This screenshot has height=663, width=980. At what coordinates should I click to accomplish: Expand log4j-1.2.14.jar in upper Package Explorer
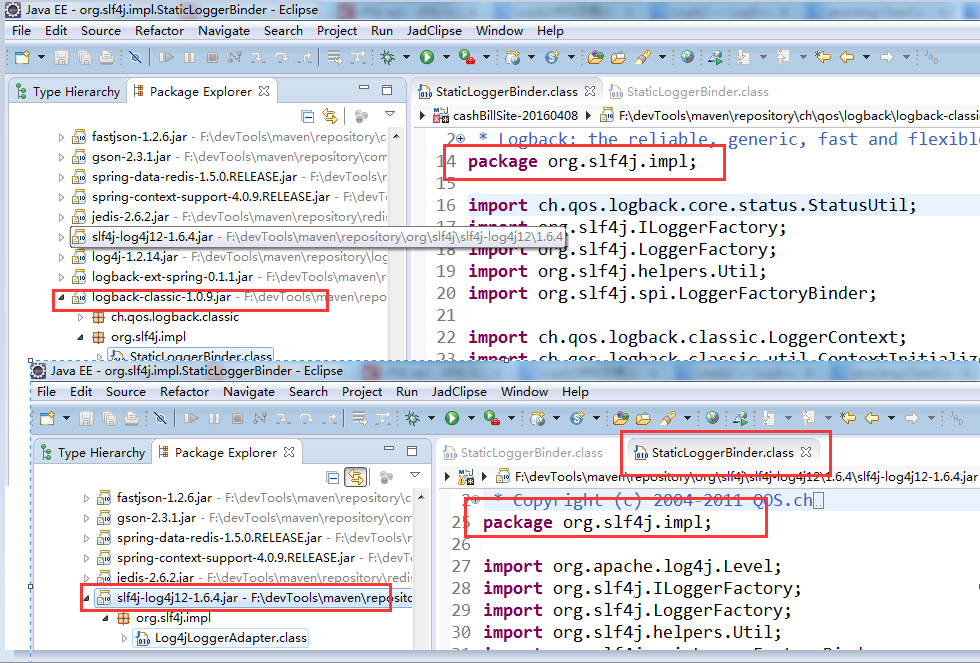(61, 257)
